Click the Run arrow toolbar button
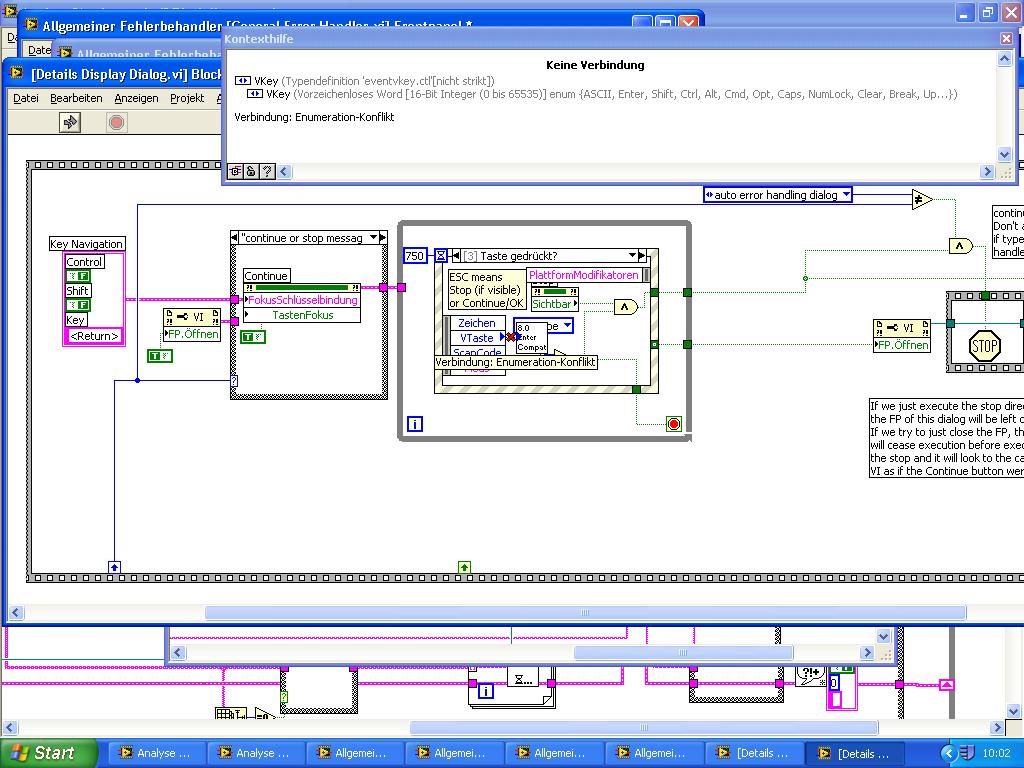This screenshot has height=768, width=1024. (70, 122)
